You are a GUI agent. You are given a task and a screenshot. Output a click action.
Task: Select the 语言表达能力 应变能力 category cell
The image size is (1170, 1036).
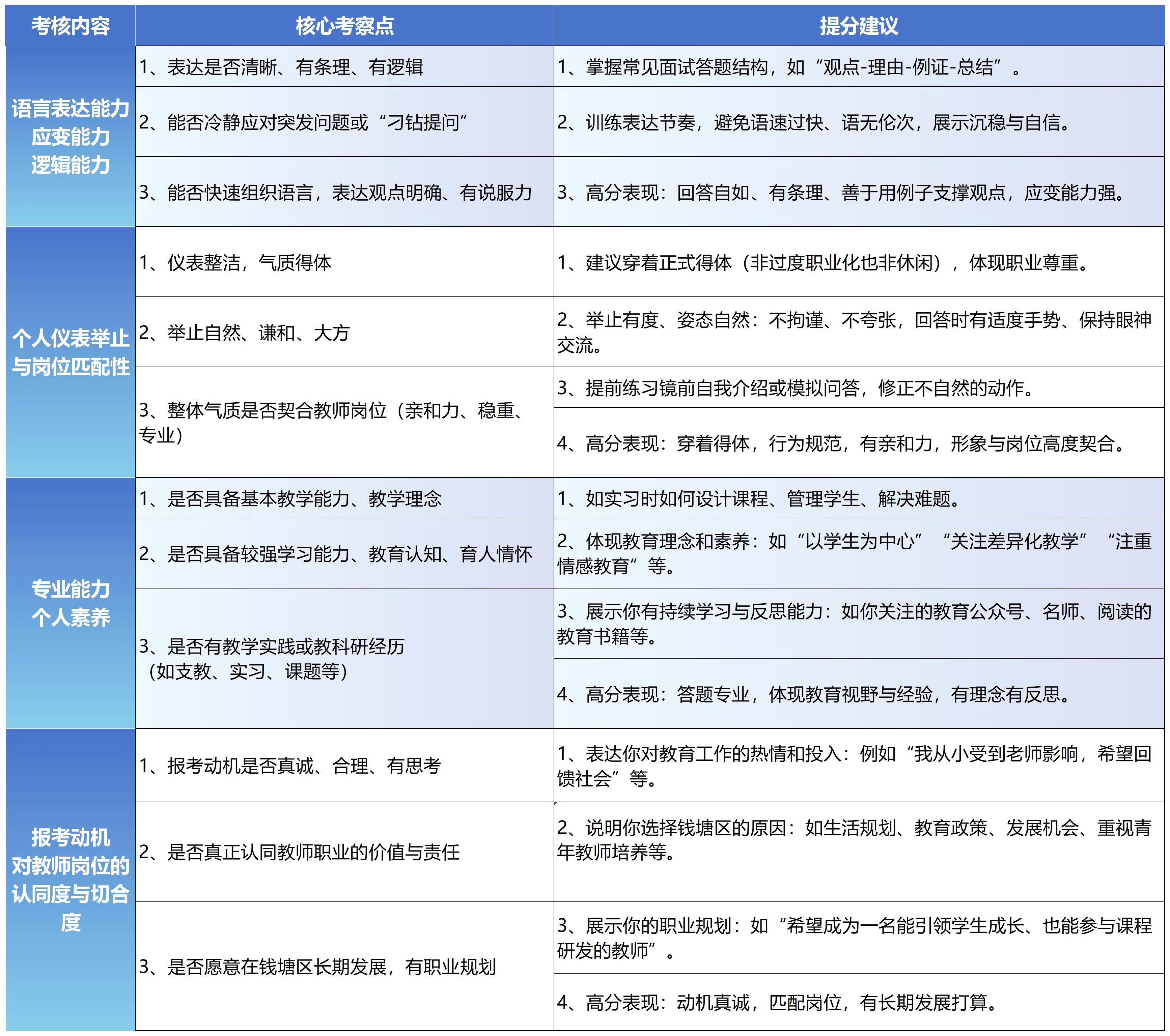(70, 136)
